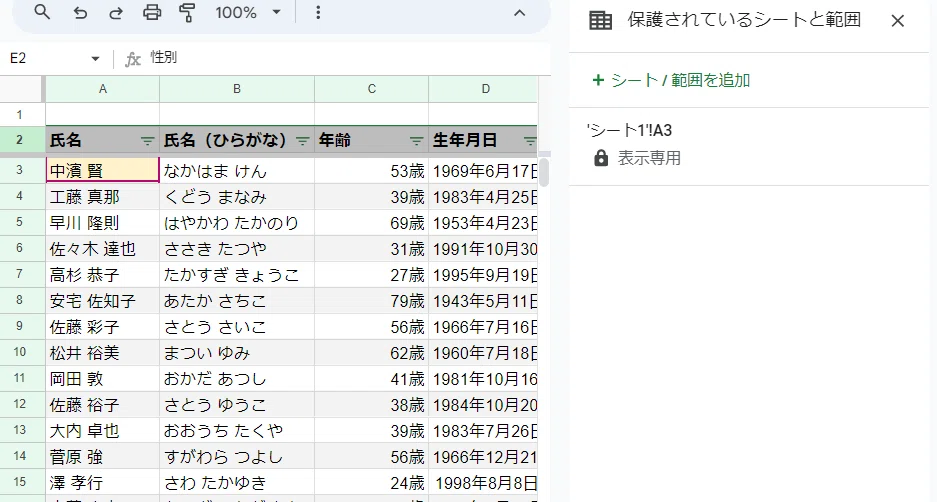
Task: Click the fx function icon
Action: coord(133,59)
